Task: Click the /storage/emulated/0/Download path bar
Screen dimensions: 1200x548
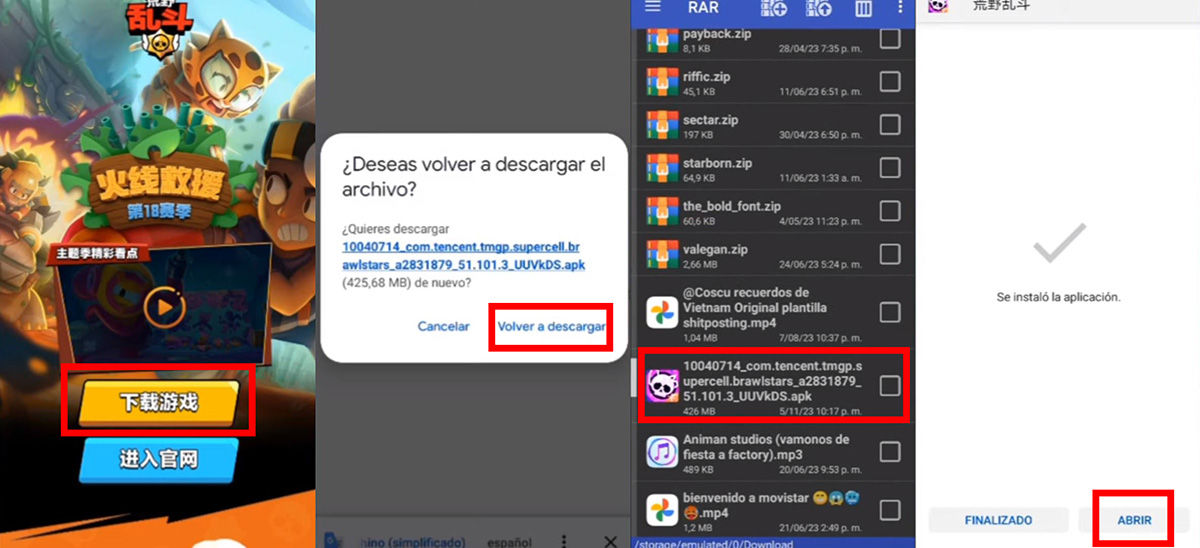Action: [773, 543]
